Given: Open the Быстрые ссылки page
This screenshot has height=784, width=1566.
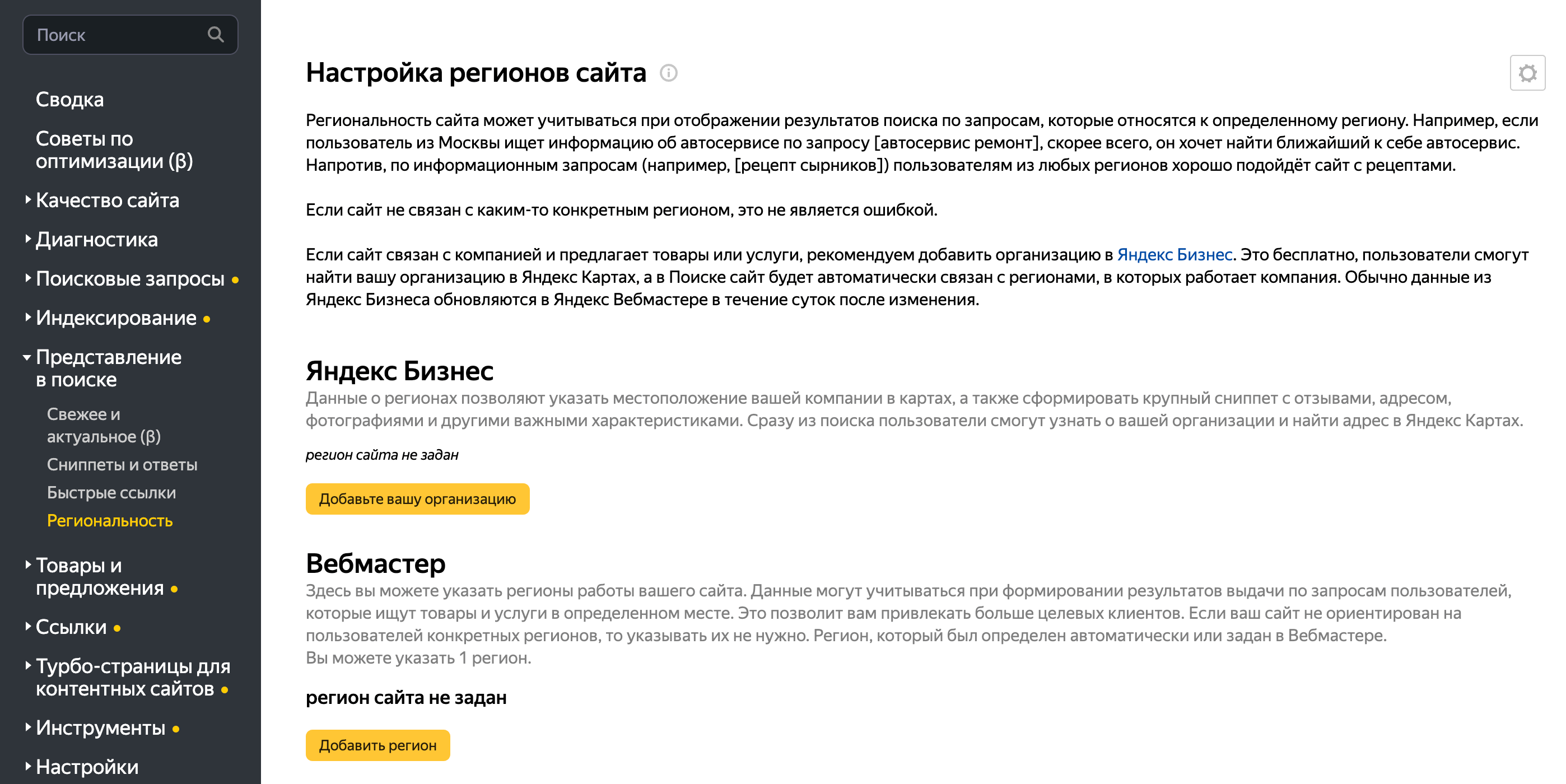Looking at the screenshot, I should click(x=112, y=493).
